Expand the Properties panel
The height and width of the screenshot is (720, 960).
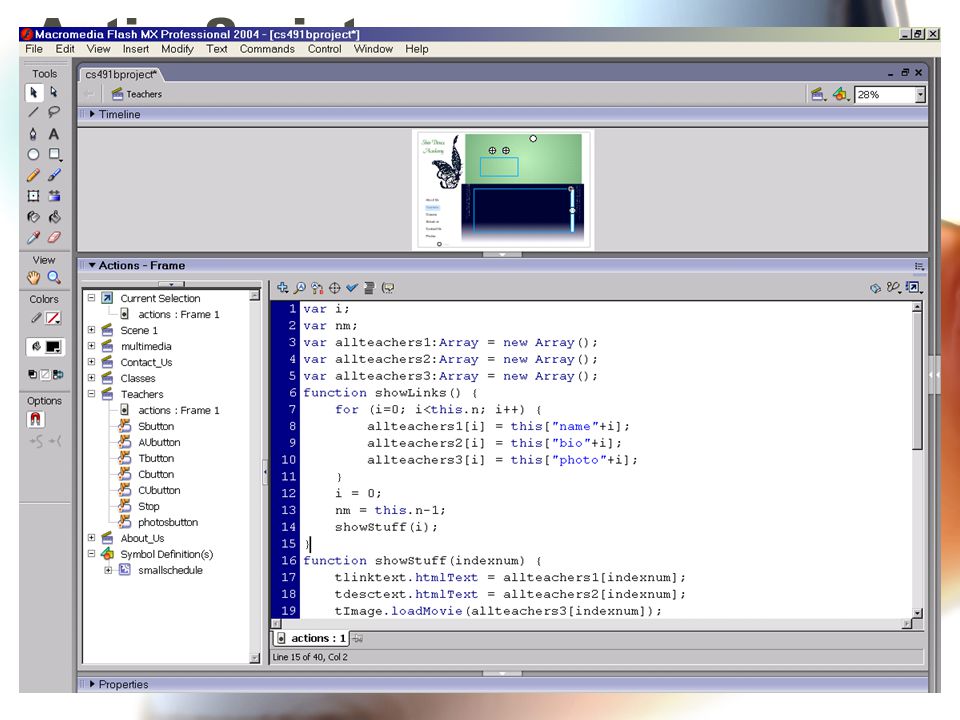point(92,684)
